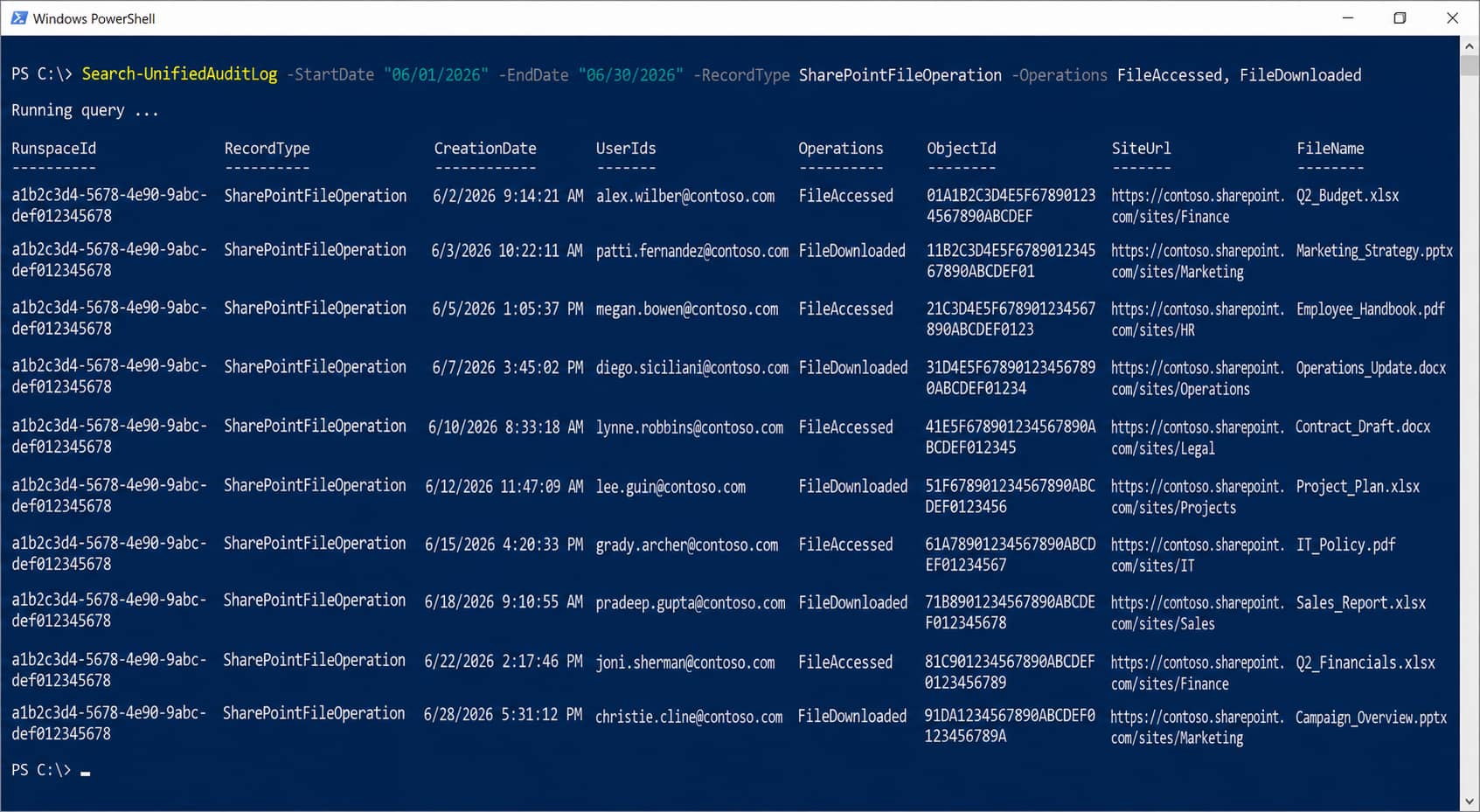This screenshot has height=812, width=1480.
Task: Click the Search-UnifiedAuditLog command text
Action: click(x=179, y=75)
